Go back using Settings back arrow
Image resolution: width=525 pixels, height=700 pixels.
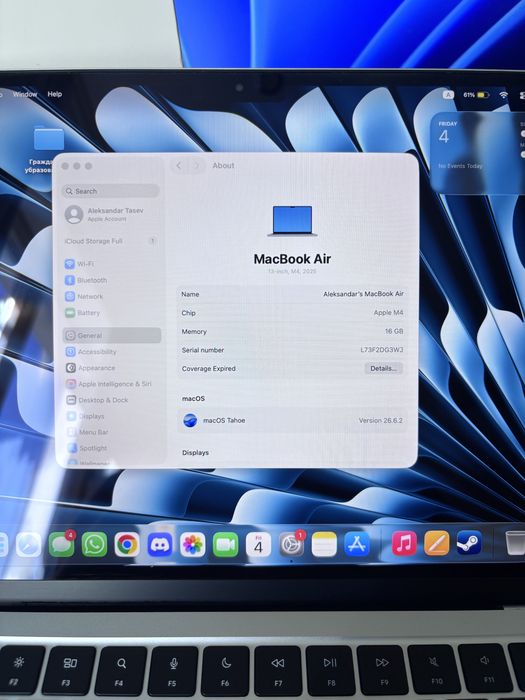click(x=179, y=166)
